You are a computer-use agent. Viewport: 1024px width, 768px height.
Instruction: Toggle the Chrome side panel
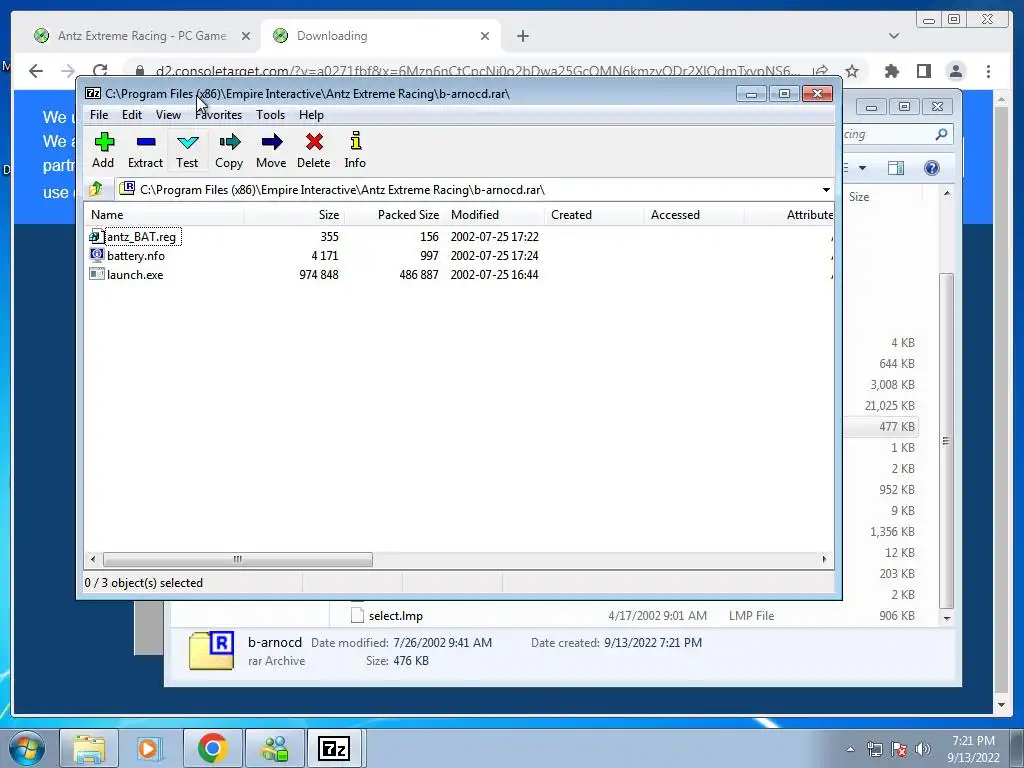[923, 71]
